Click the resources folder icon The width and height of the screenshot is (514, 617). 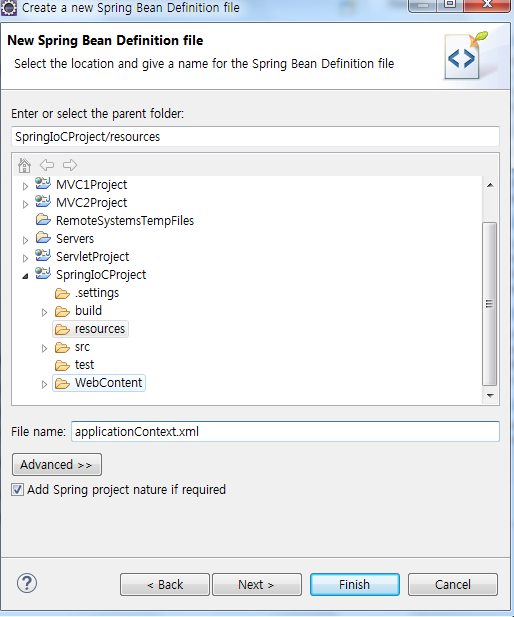coord(62,329)
